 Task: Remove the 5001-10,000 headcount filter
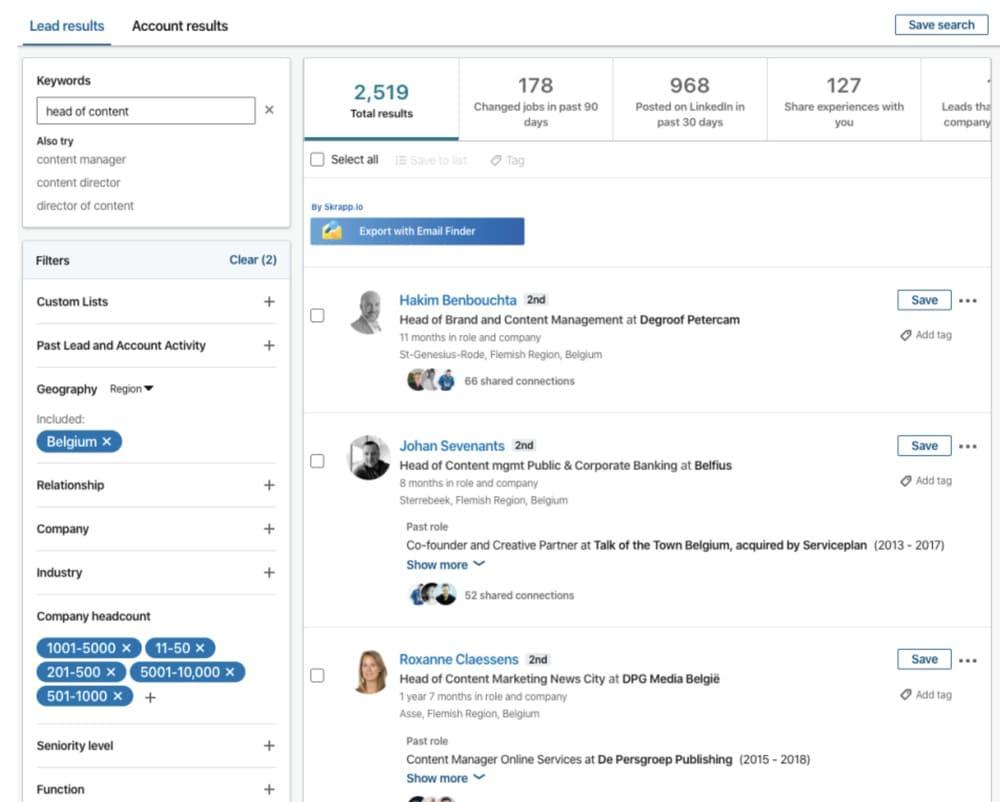230,672
